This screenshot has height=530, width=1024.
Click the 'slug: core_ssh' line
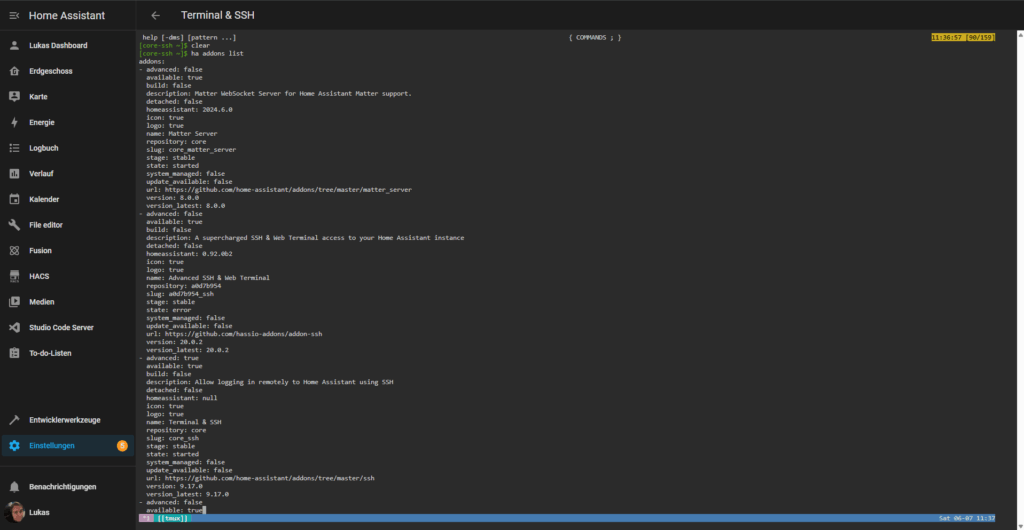tap(172, 438)
